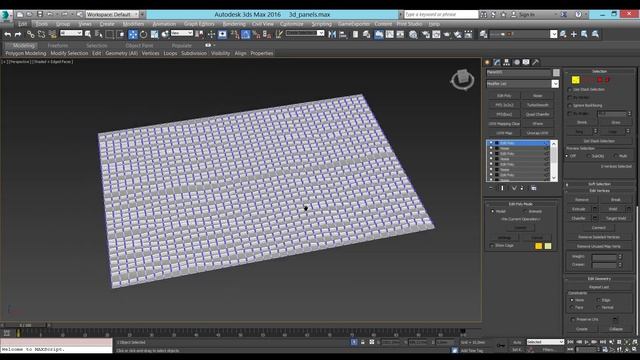The height and width of the screenshot is (360, 640).
Task: Open the reference coordinate system dropdown
Action: [x=182, y=33]
